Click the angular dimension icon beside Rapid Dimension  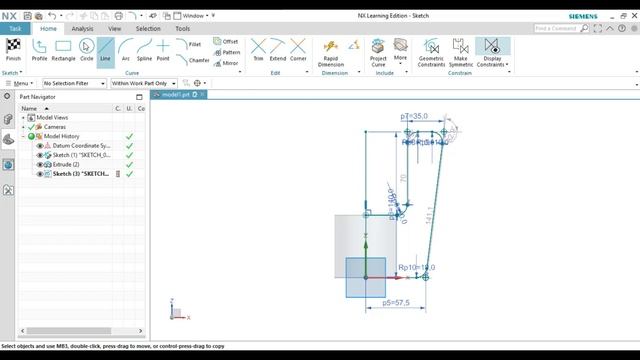point(354,45)
